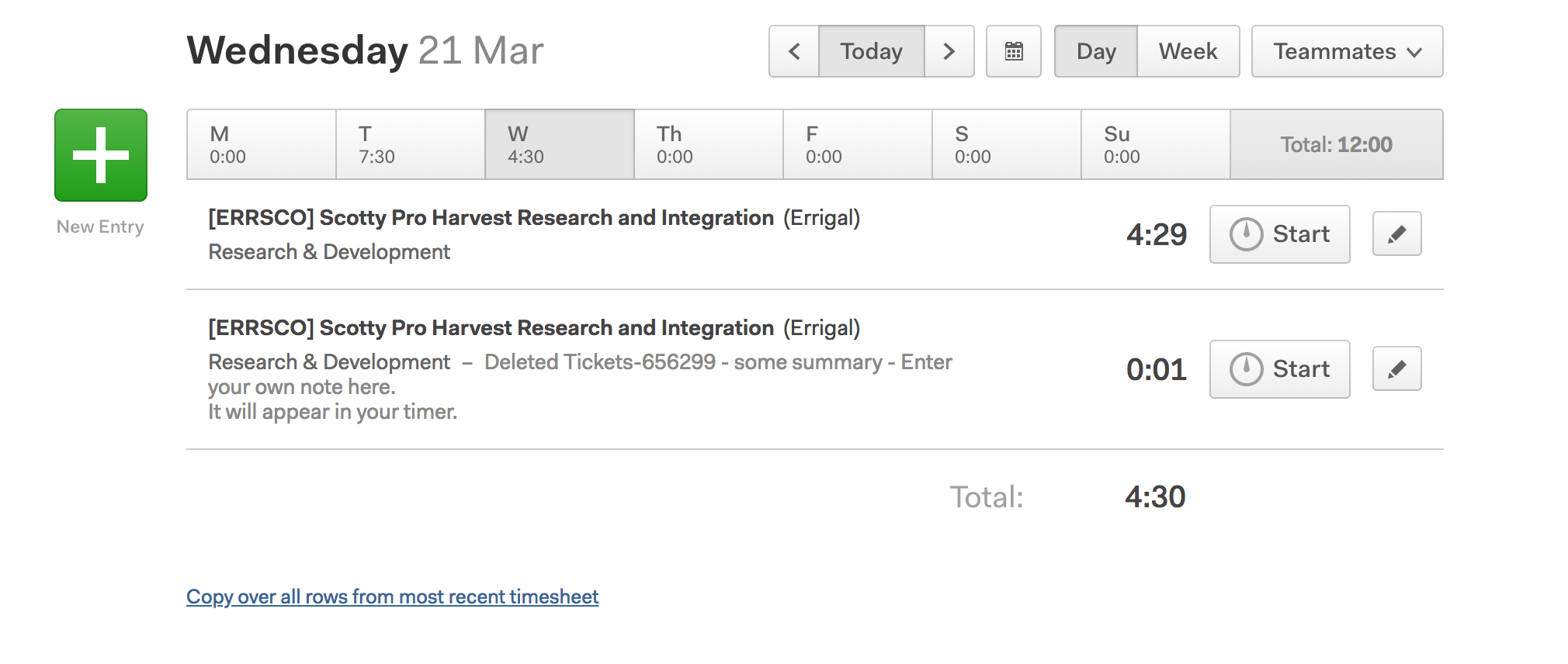Click the green New Entry plus icon
Viewport: 1568px width, 664px height.
click(x=101, y=155)
